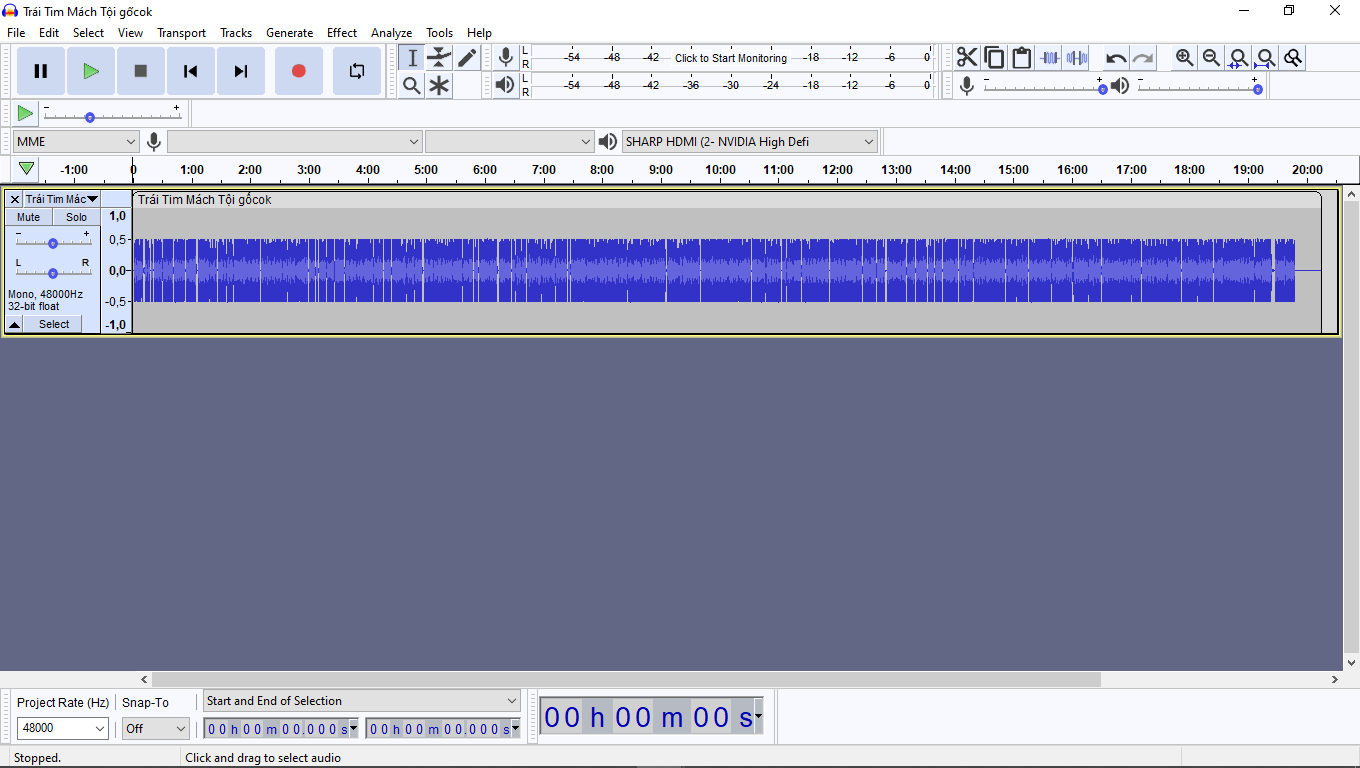Click the track Select button
1360x768 pixels.
coord(54,324)
